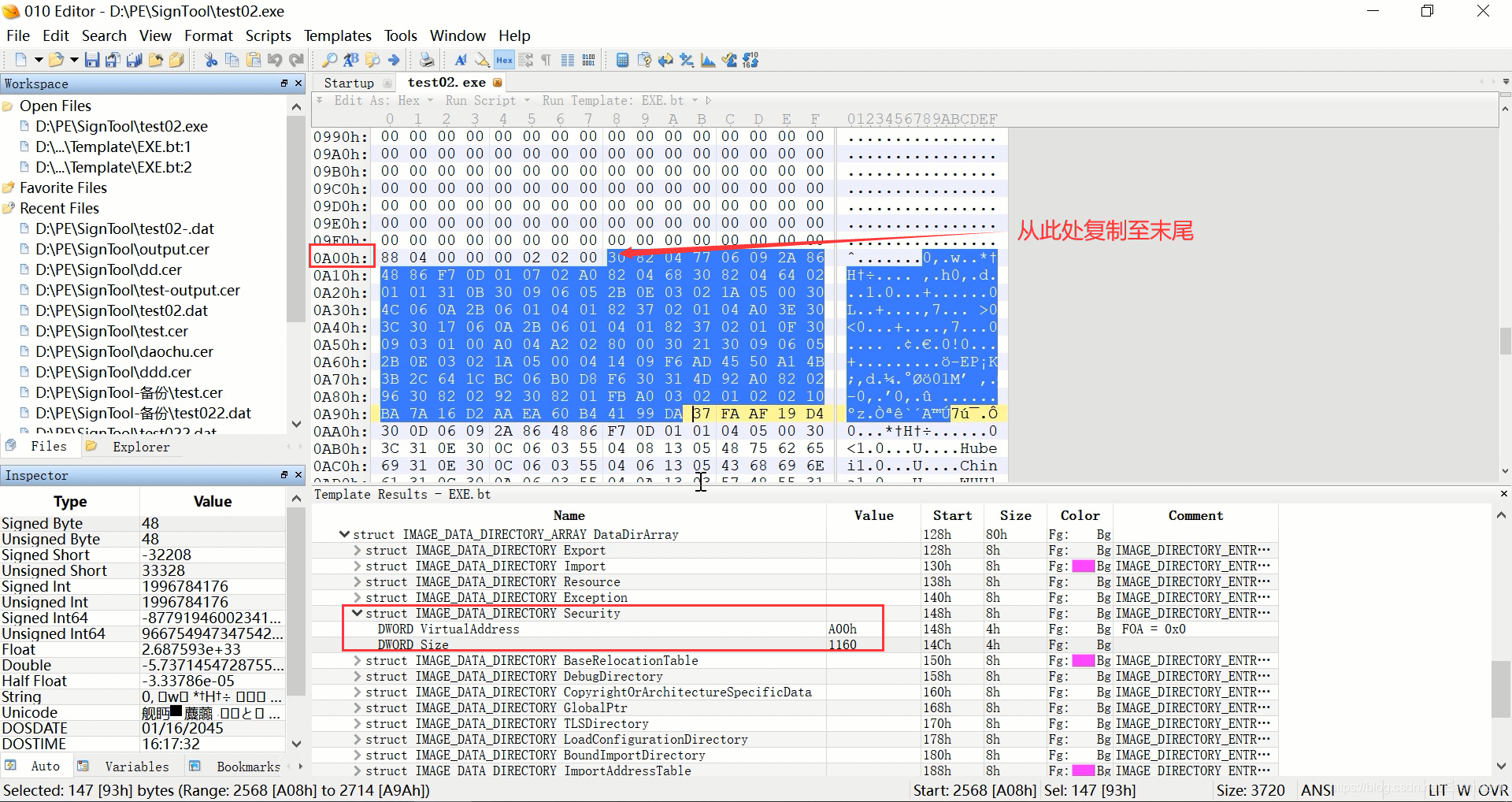
Task: Cut selection with scissors icon
Action: [x=211, y=60]
